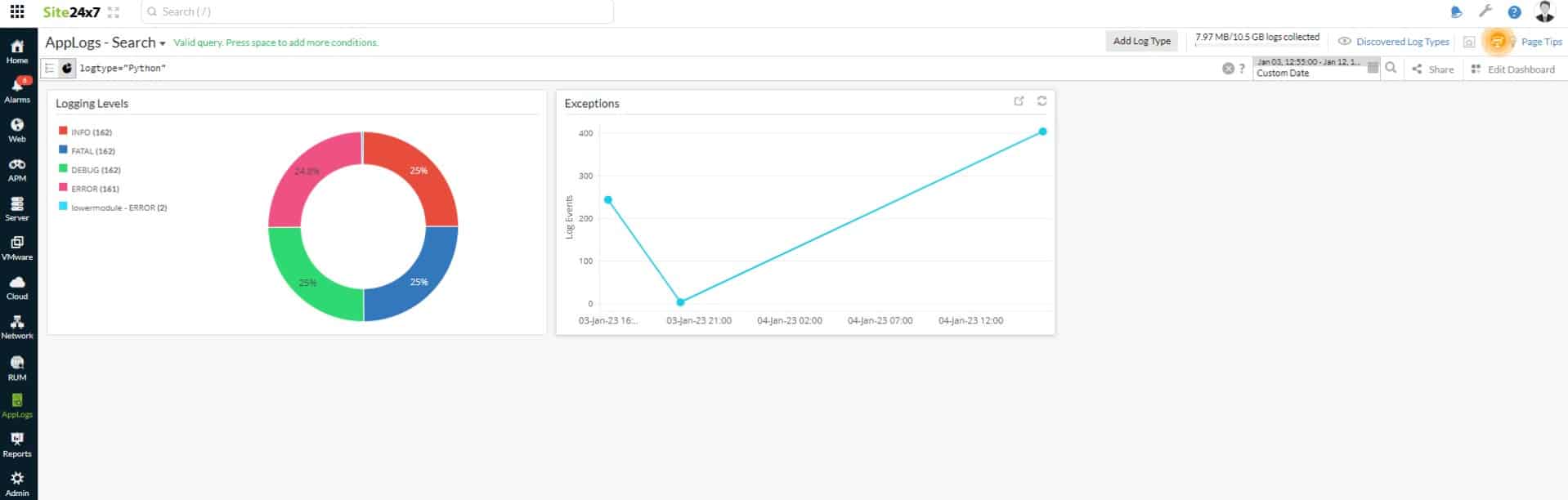Click the search magnifier beside the date range
Screen dimensions: 1568x500
point(1392,69)
